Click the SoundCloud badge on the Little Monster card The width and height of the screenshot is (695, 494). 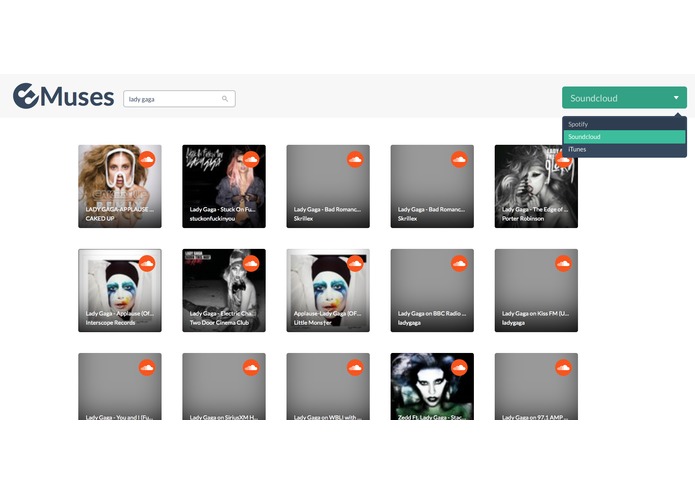pyautogui.click(x=355, y=263)
